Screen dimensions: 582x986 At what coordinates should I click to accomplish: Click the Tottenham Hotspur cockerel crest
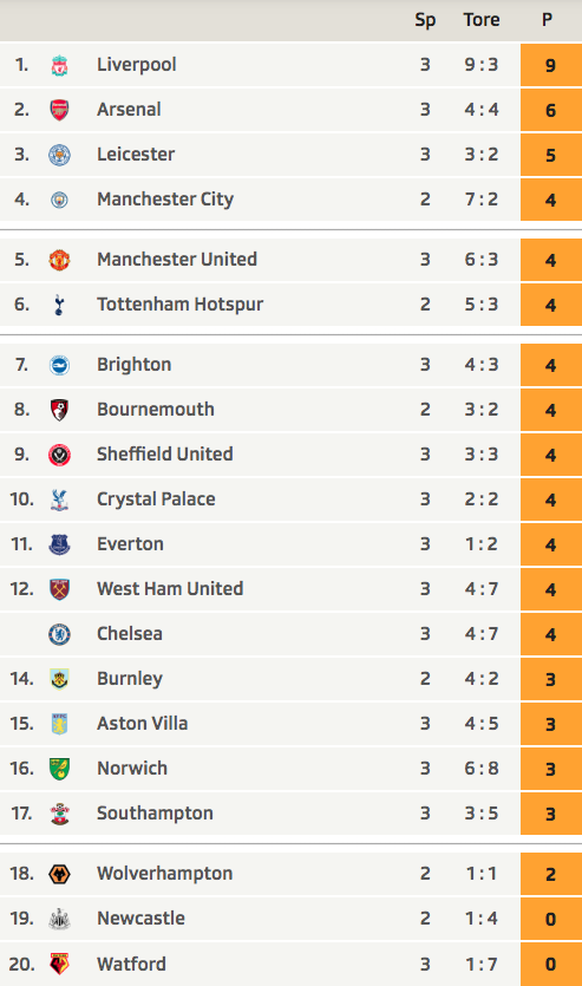pyautogui.click(x=59, y=305)
